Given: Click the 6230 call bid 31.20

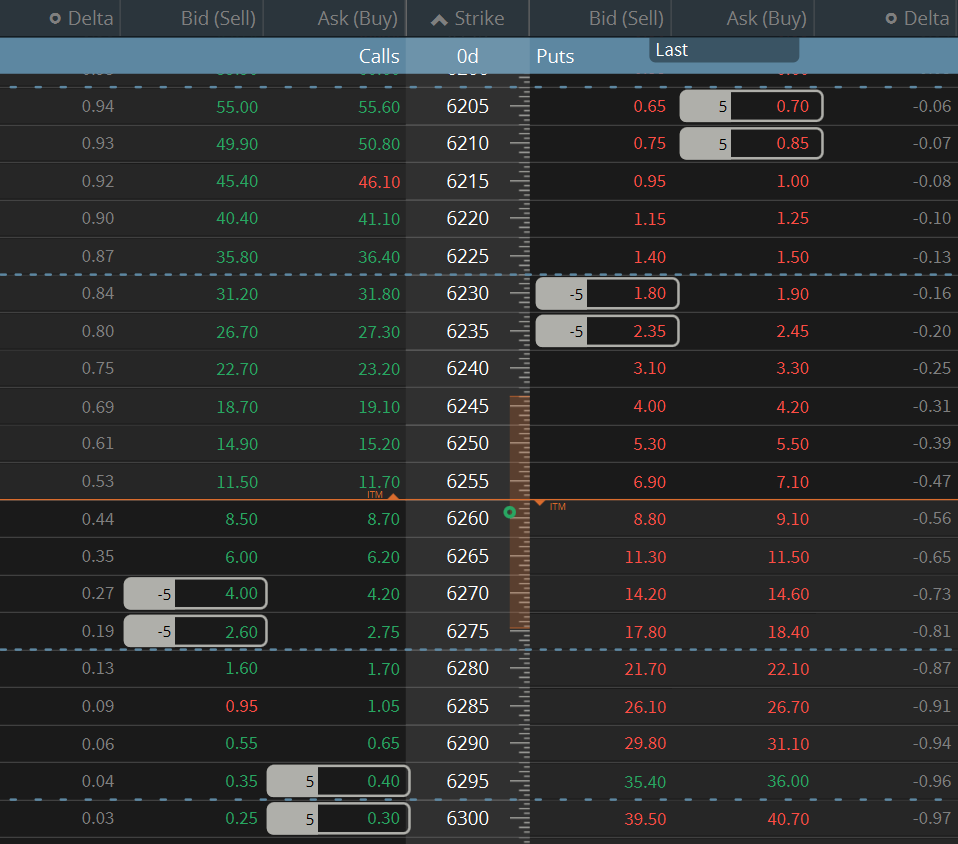Looking at the screenshot, I should coord(237,294).
